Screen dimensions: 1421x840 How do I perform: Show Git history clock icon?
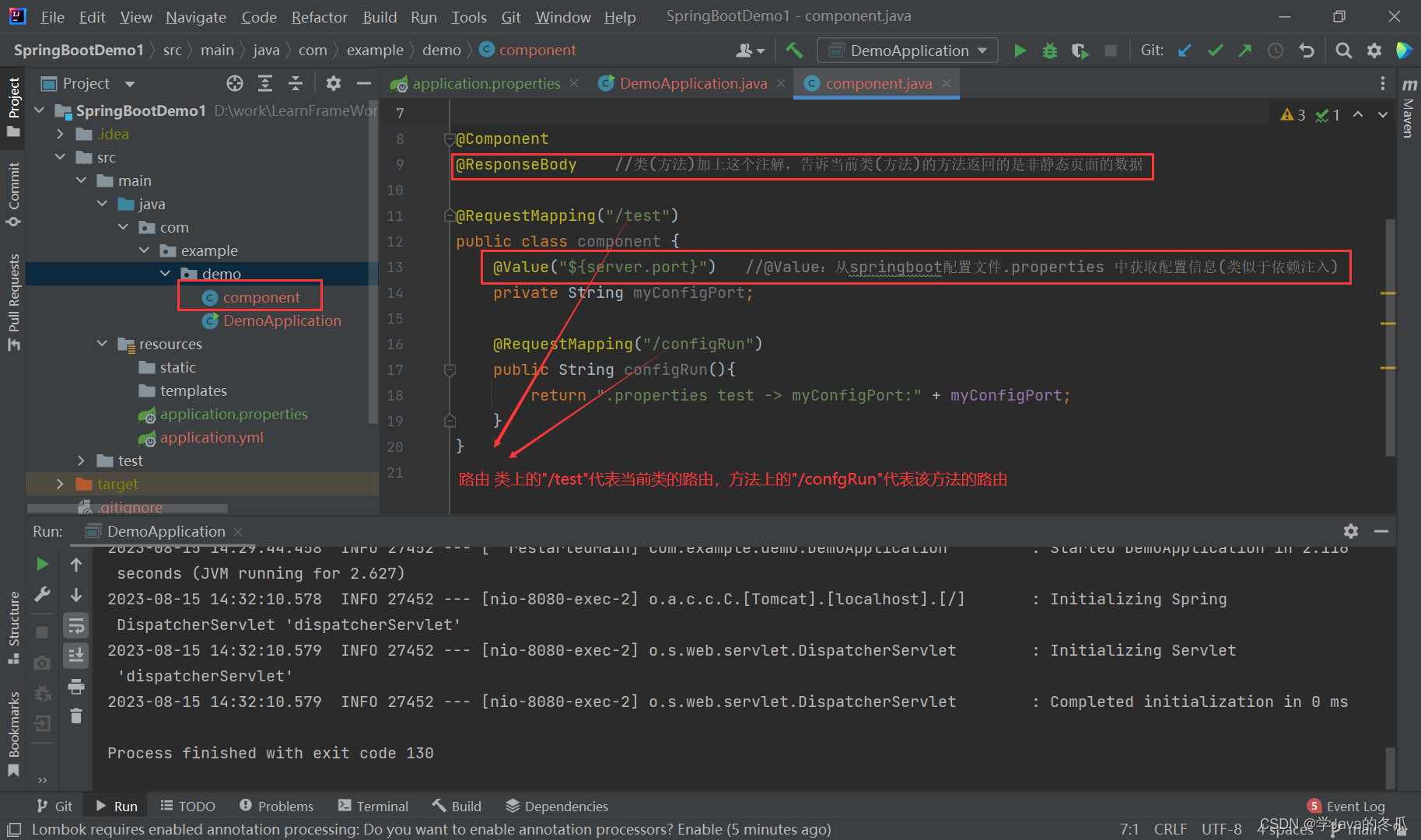tap(1276, 51)
